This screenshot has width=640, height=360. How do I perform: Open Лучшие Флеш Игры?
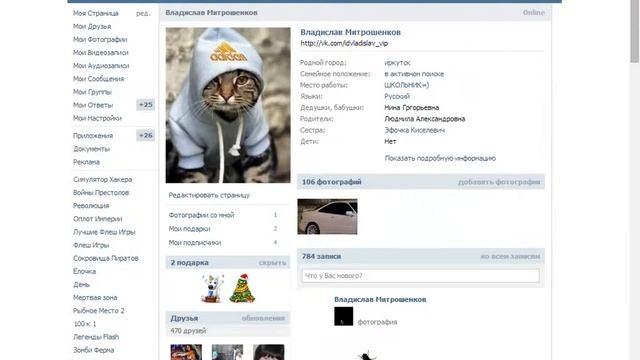pos(104,232)
